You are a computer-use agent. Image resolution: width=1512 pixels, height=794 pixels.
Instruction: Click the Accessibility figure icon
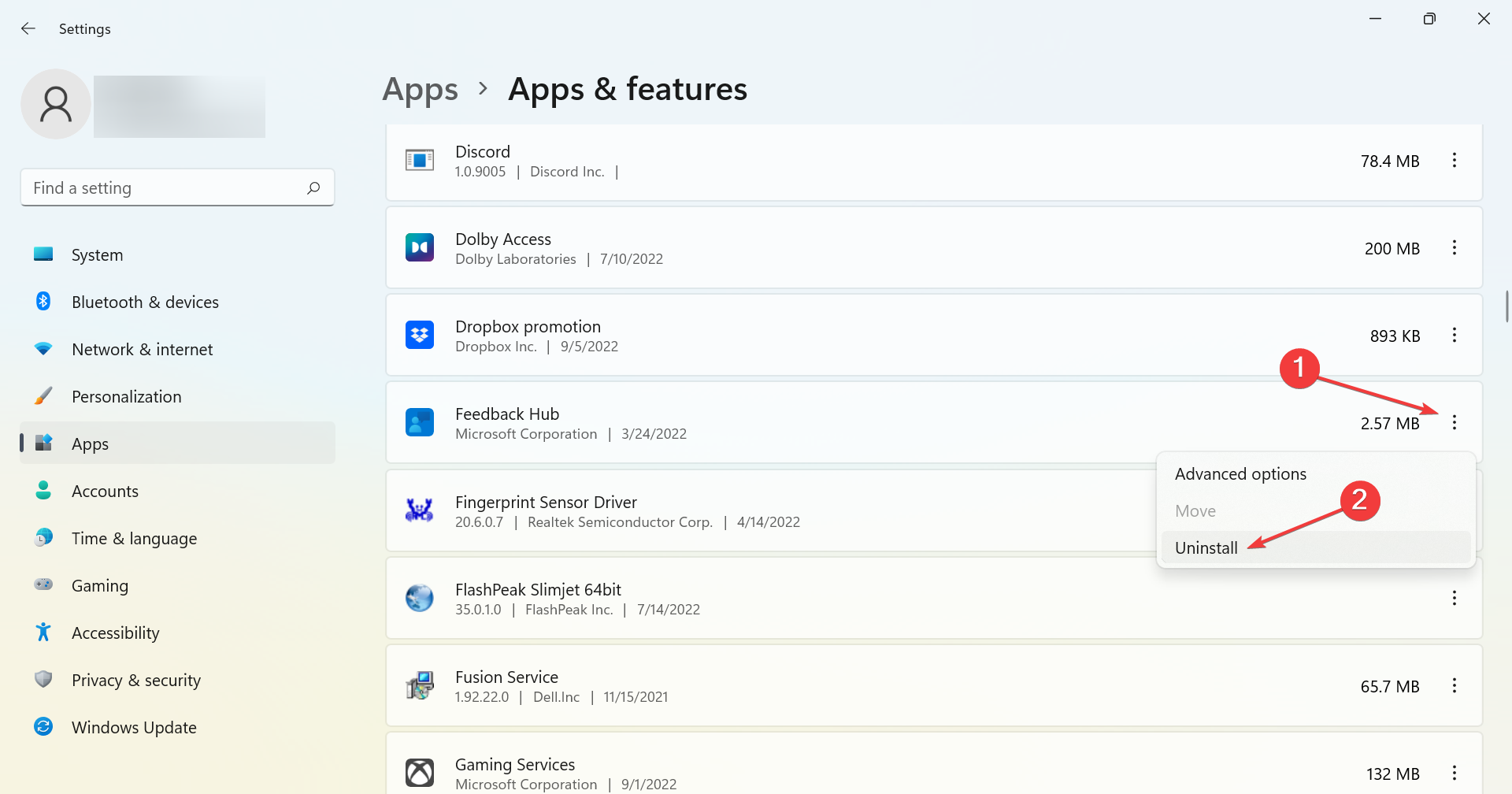pos(43,633)
